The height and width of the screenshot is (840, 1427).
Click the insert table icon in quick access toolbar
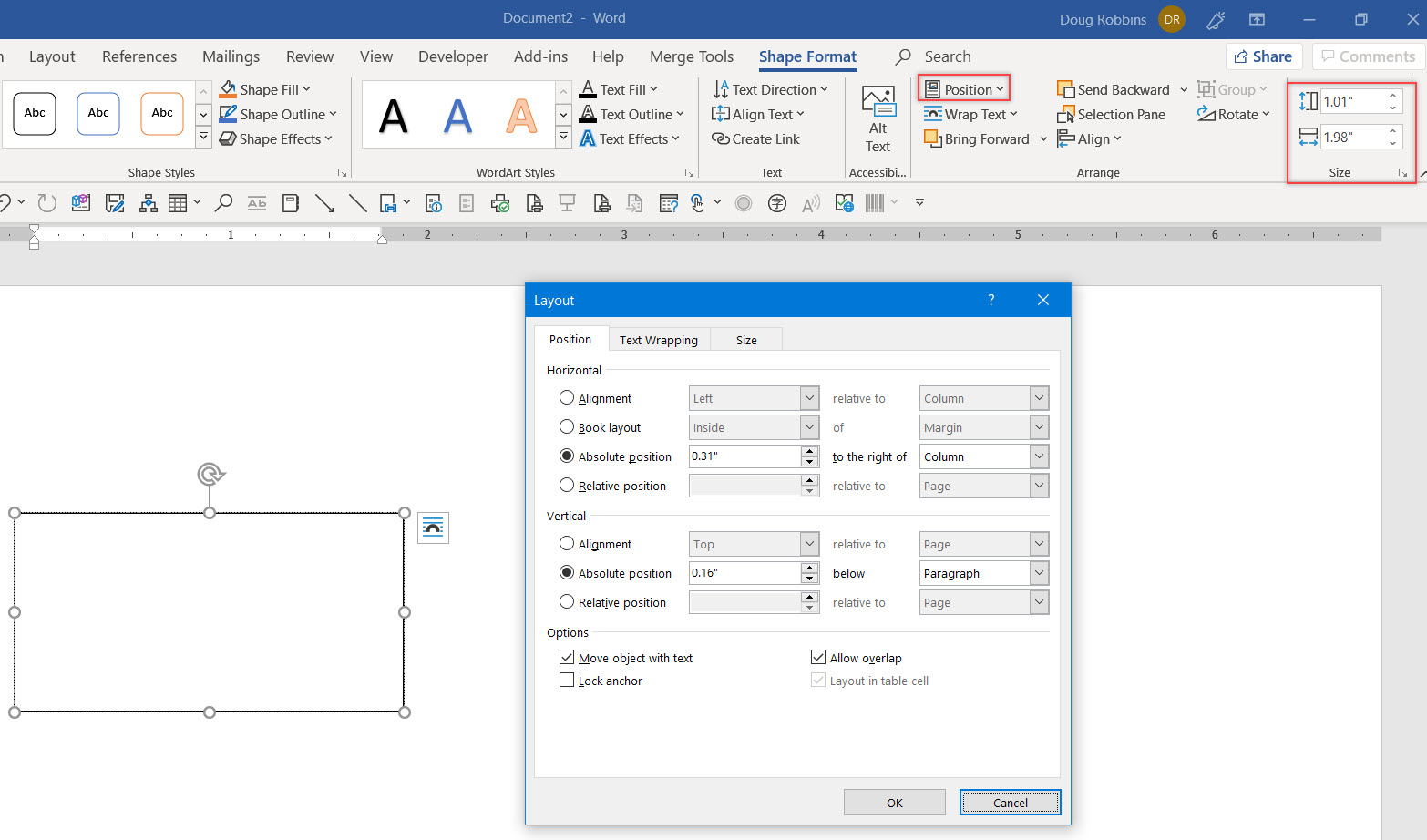[178, 203]
